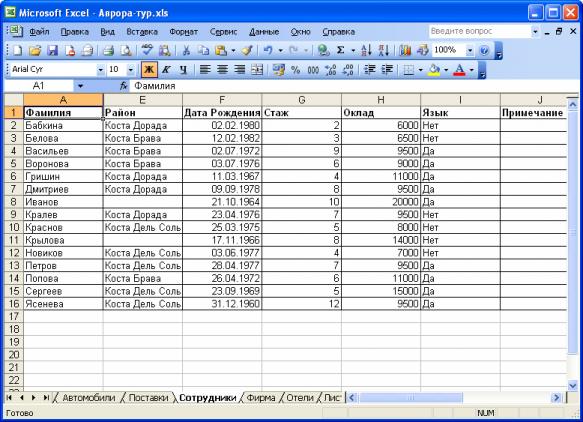The height and width of the screenshot is (422, 583).
Task: Click Increase Decimal icon
Action: [x=331, y=70]
